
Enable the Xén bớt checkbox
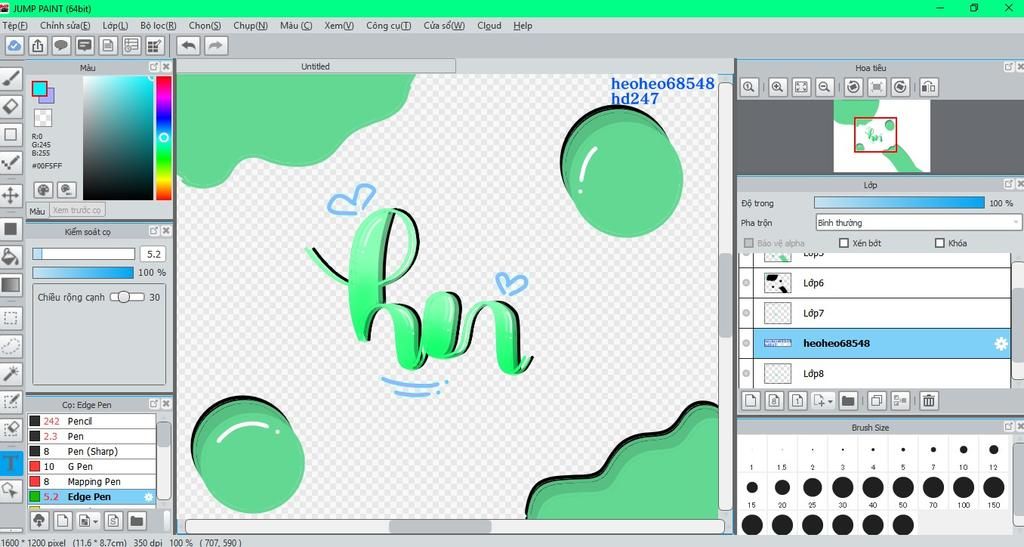click(844, 243)
